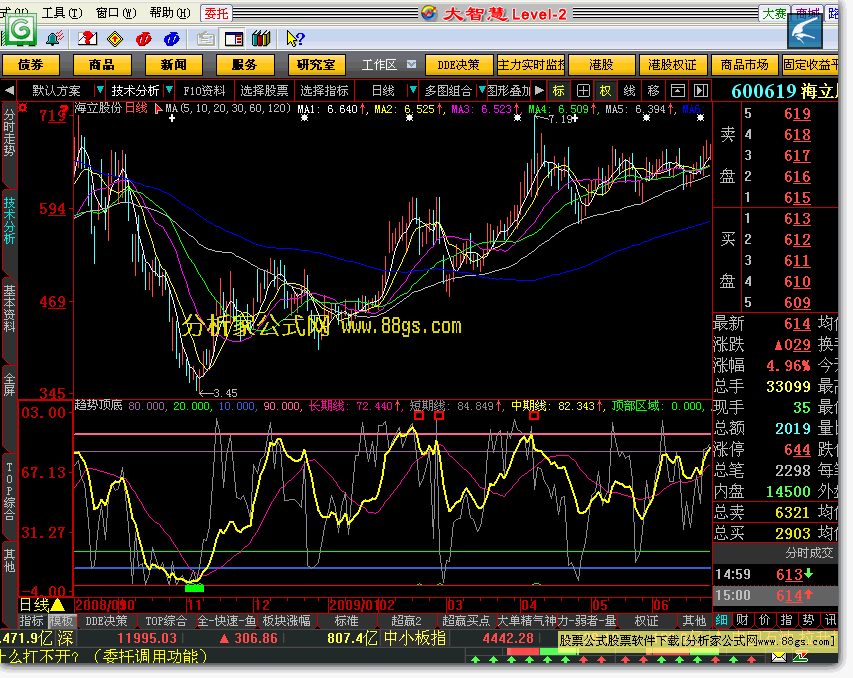
Task: Activate the context help arrow-question cursor icon
Action: [295, 39]
